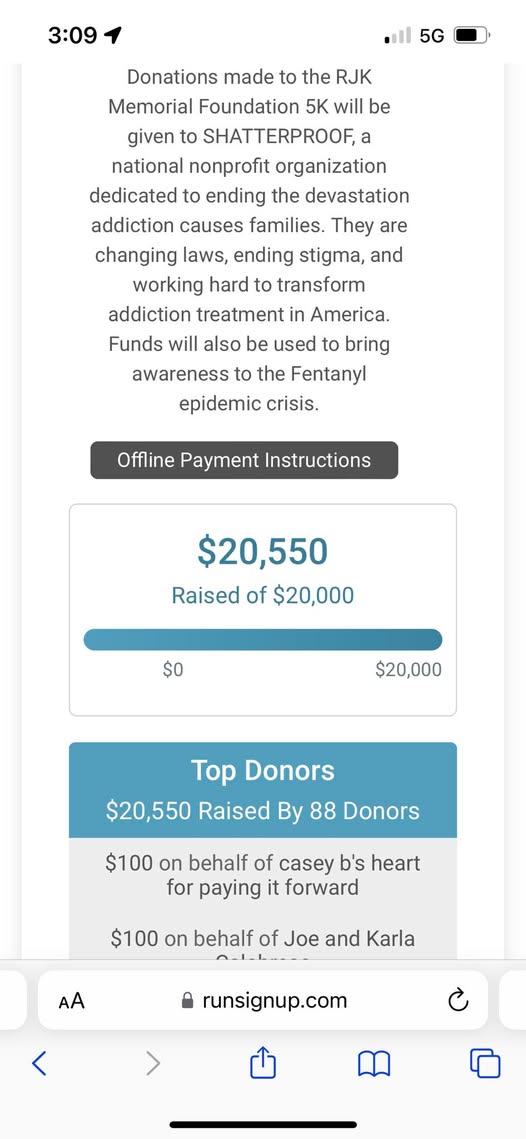Tap the casey b's heart donation entry
Viewport: 526px width, 1139px height.
coord(263,875)
